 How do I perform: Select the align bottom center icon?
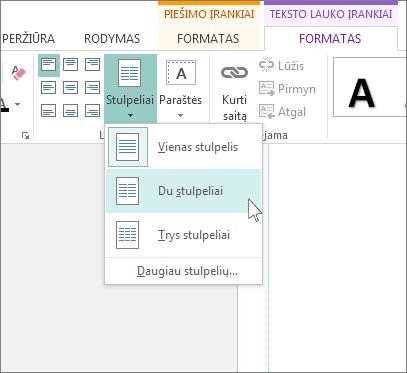(70, 110)
